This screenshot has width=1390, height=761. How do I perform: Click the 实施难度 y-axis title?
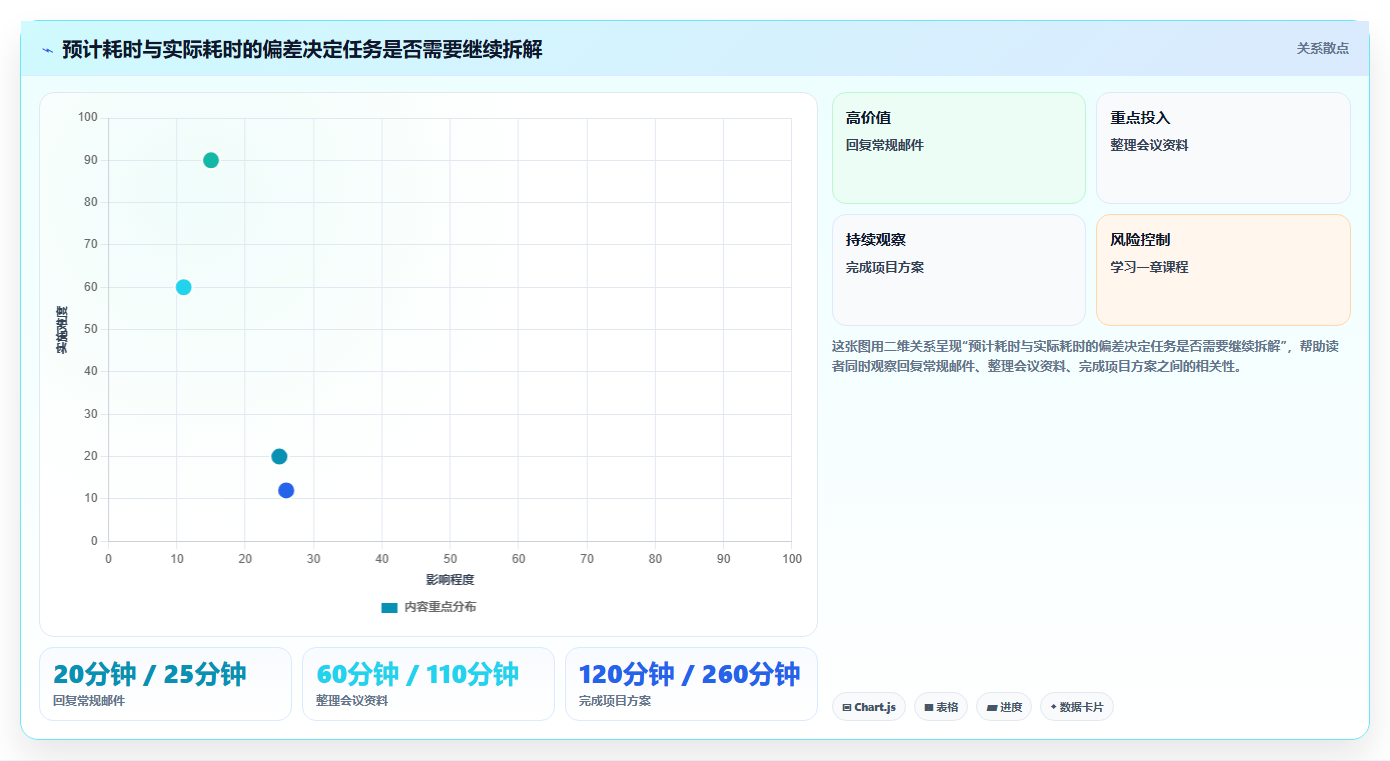[62, 330]
